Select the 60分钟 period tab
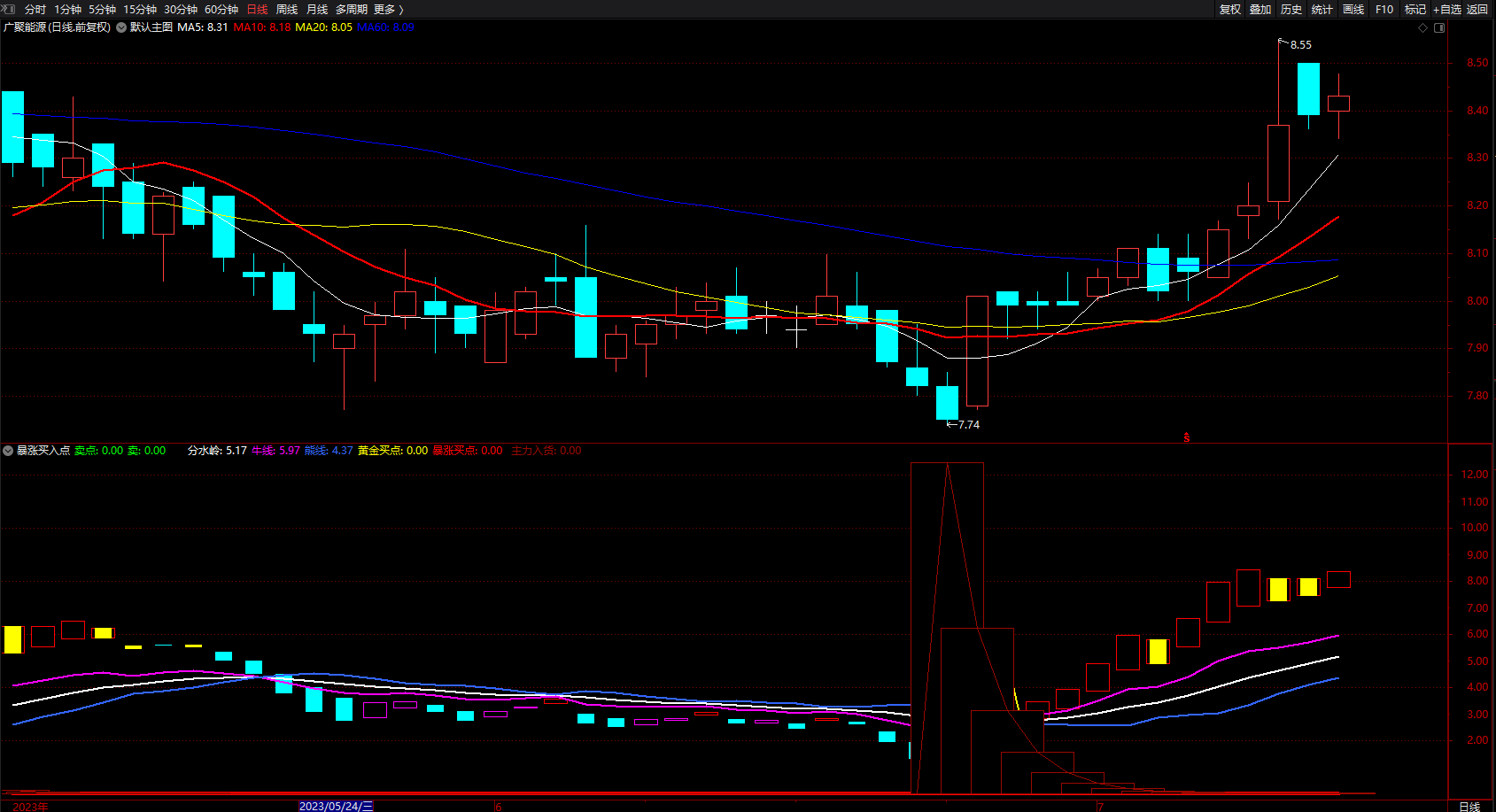This screenshot has width=1496, height=812. (x=221, y=9)
